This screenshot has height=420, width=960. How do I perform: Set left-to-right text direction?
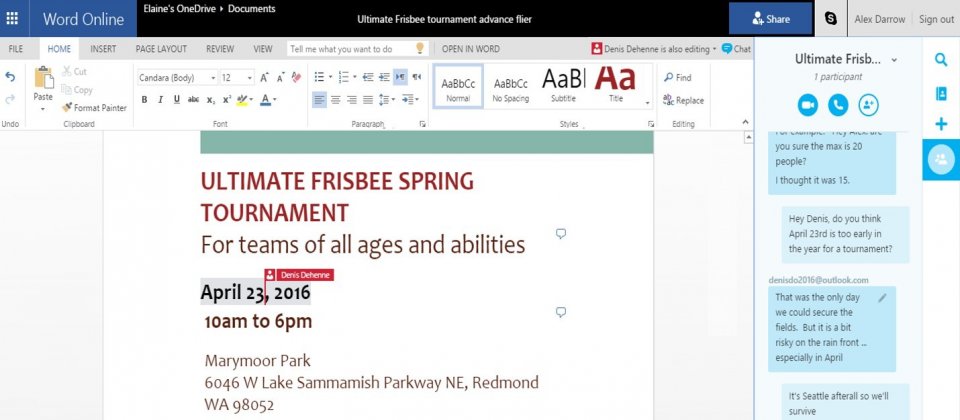pos(400,77)
